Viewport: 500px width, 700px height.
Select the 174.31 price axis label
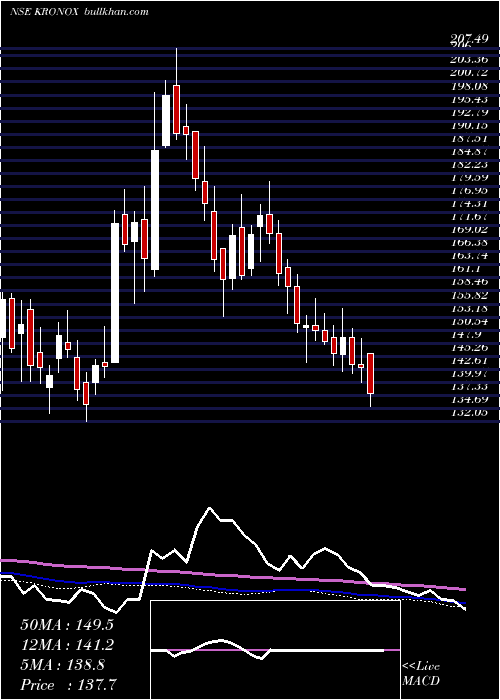pyautogui.click(x=469, y=203)
